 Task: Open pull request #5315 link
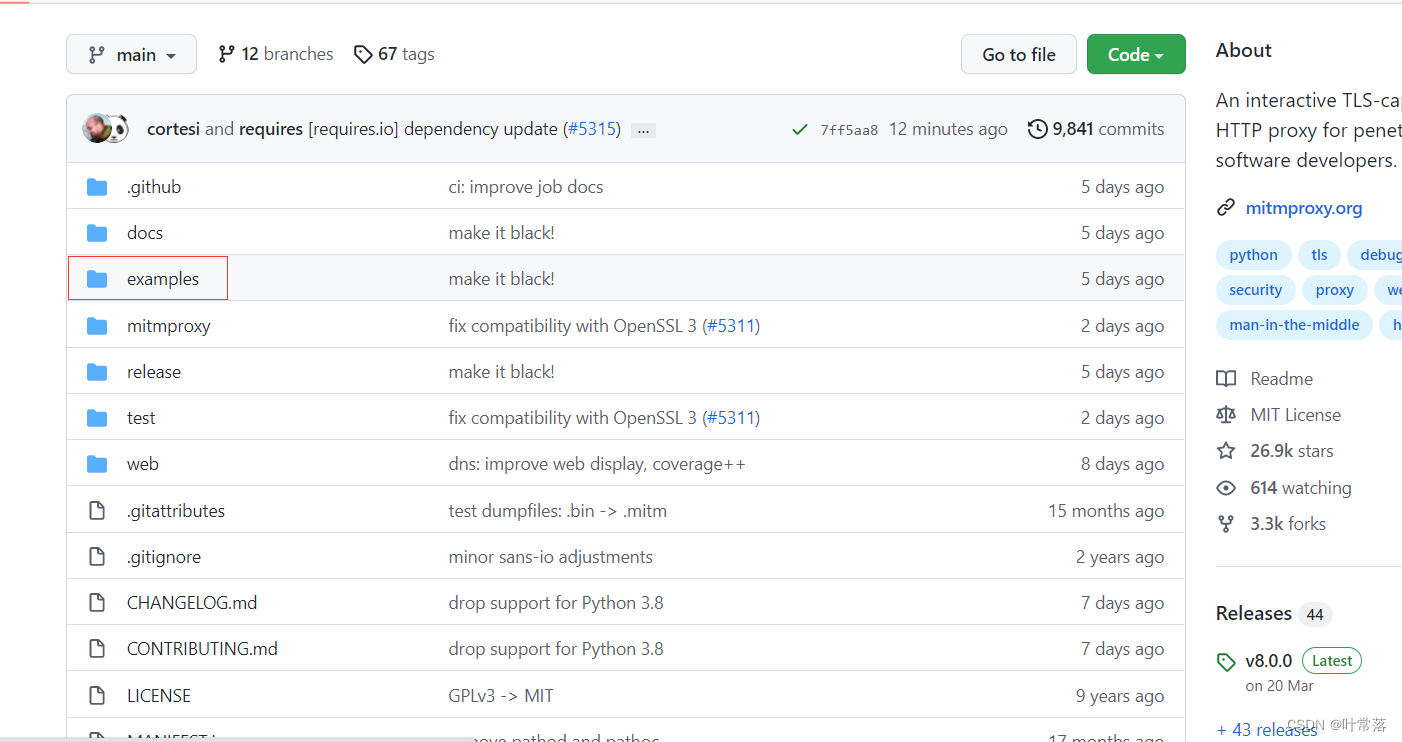coord(591,129)
